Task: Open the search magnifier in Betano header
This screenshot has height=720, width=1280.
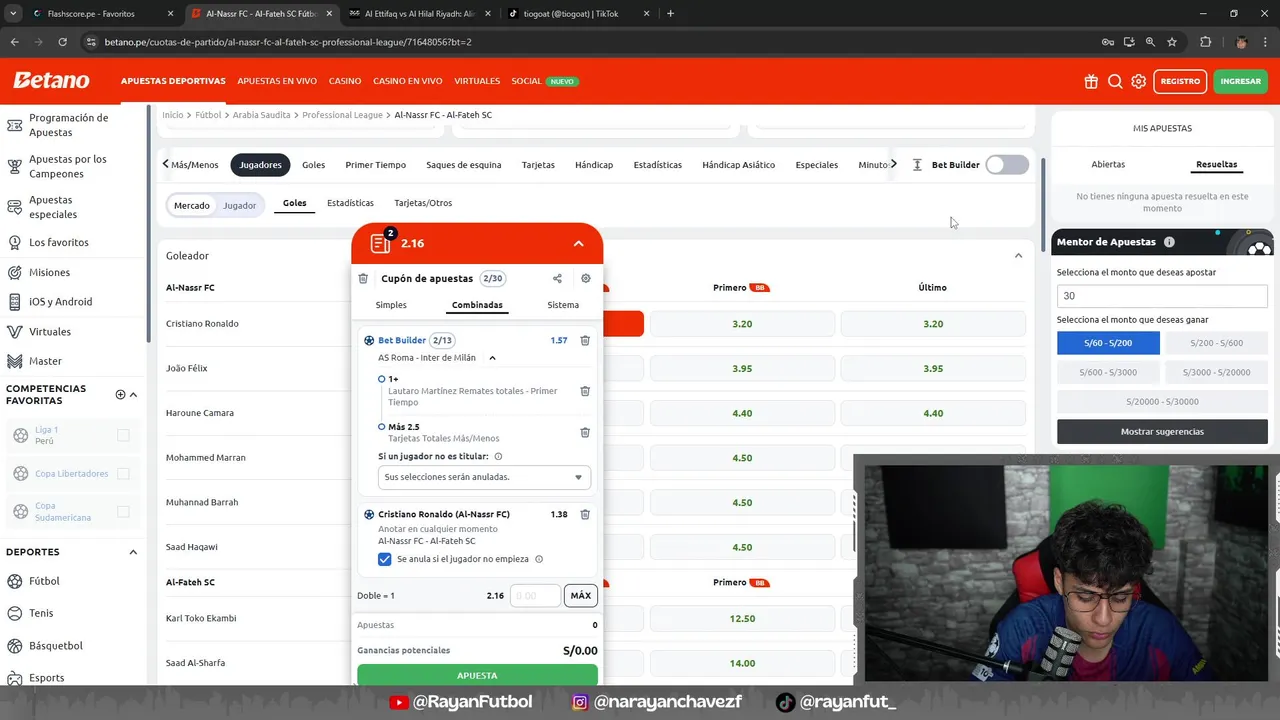Action: pyautogui.click(x=1115, y=81)
